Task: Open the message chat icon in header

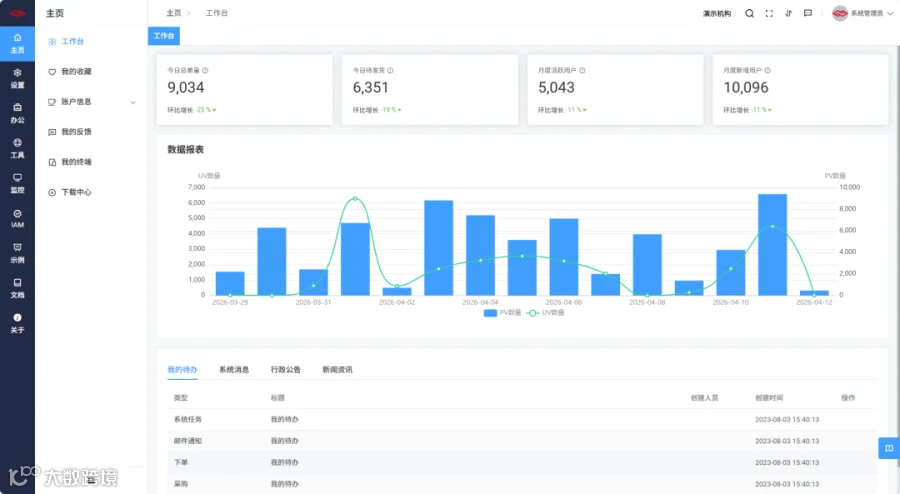Action: (x=808, y=13)
